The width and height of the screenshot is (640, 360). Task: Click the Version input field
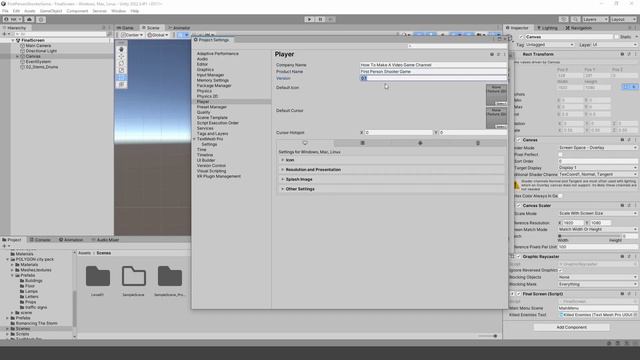click(x=433, y=78)
